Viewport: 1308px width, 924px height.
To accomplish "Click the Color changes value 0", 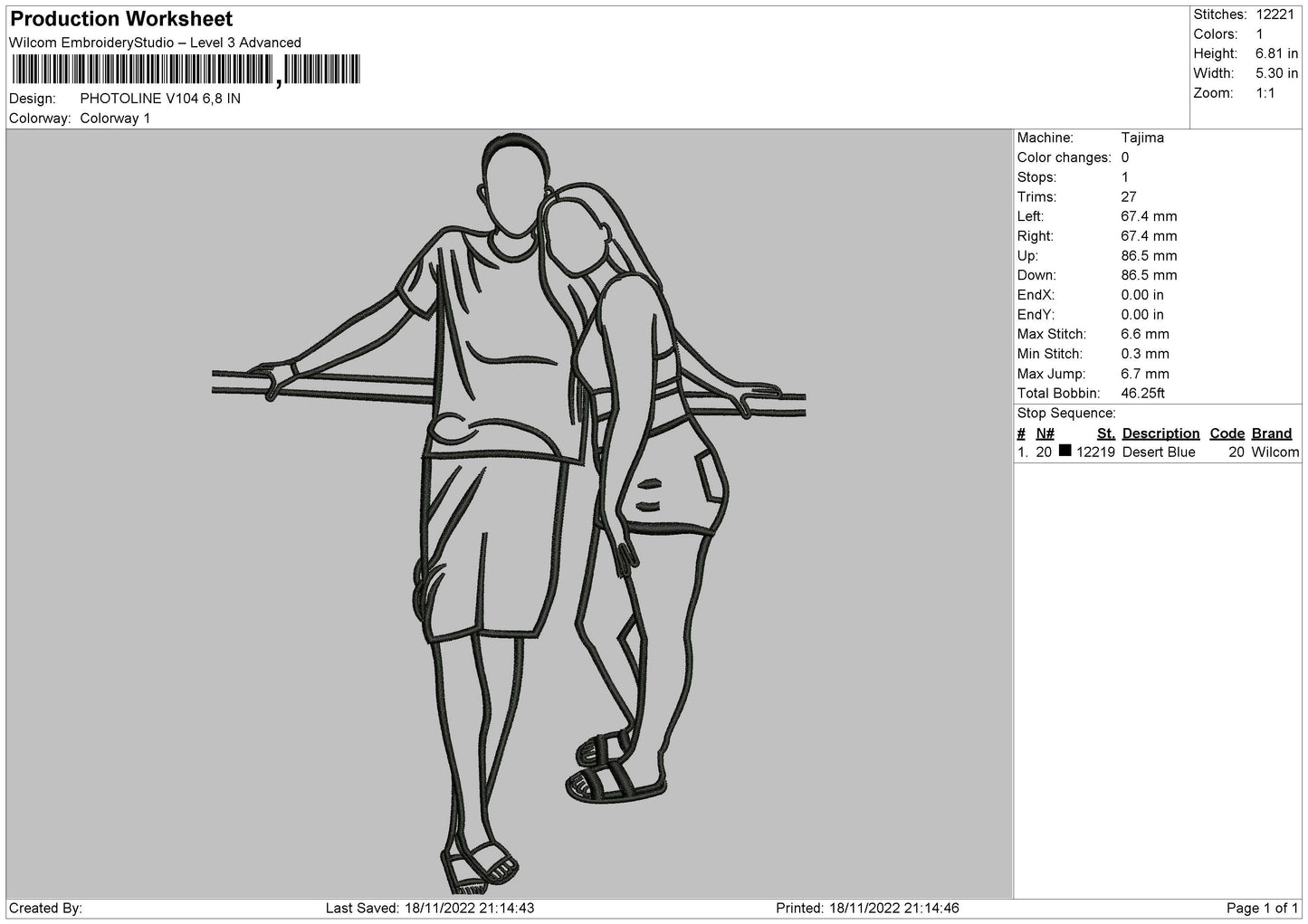I will [x=1125, y=157].
